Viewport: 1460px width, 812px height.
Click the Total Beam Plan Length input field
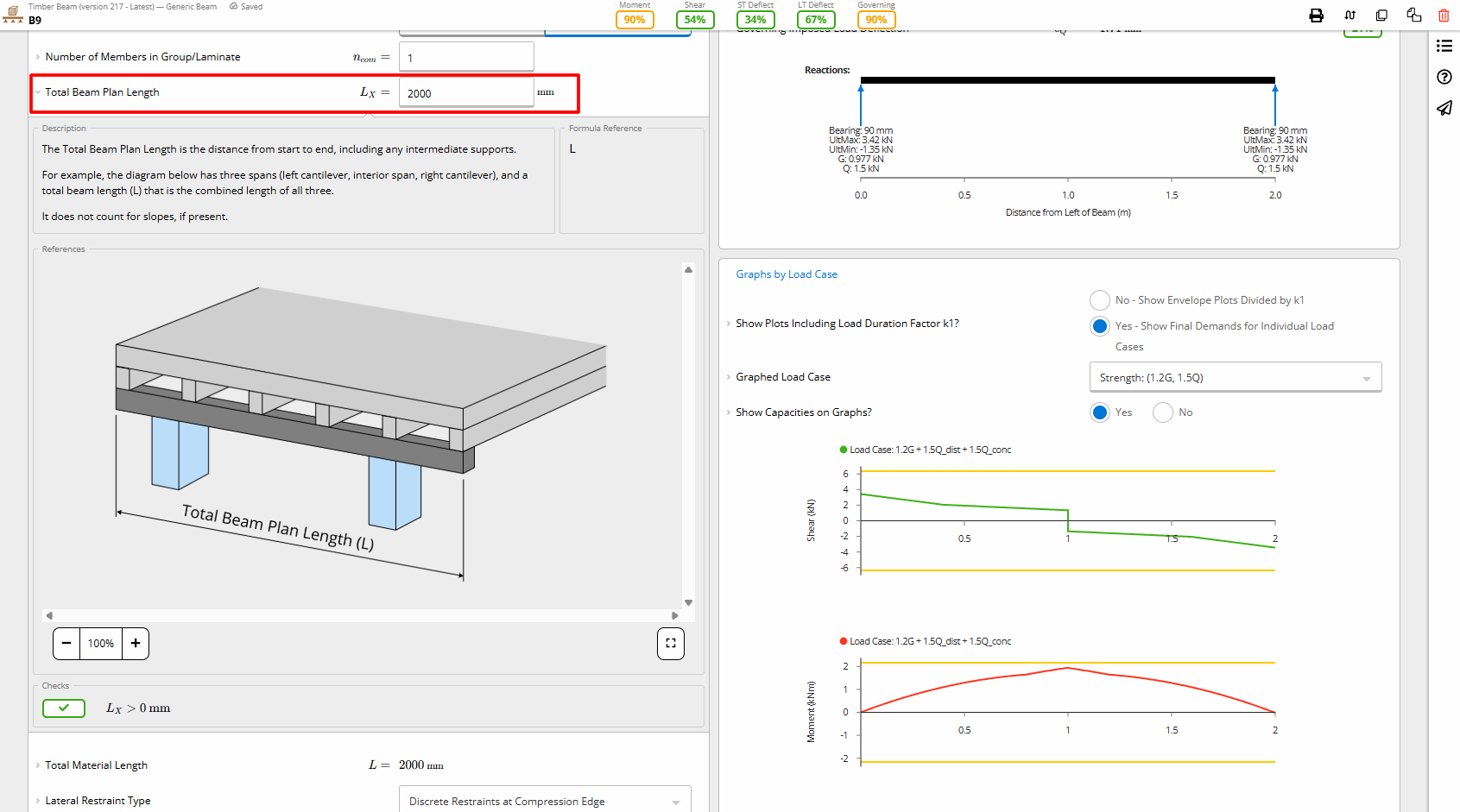[466, 92]
